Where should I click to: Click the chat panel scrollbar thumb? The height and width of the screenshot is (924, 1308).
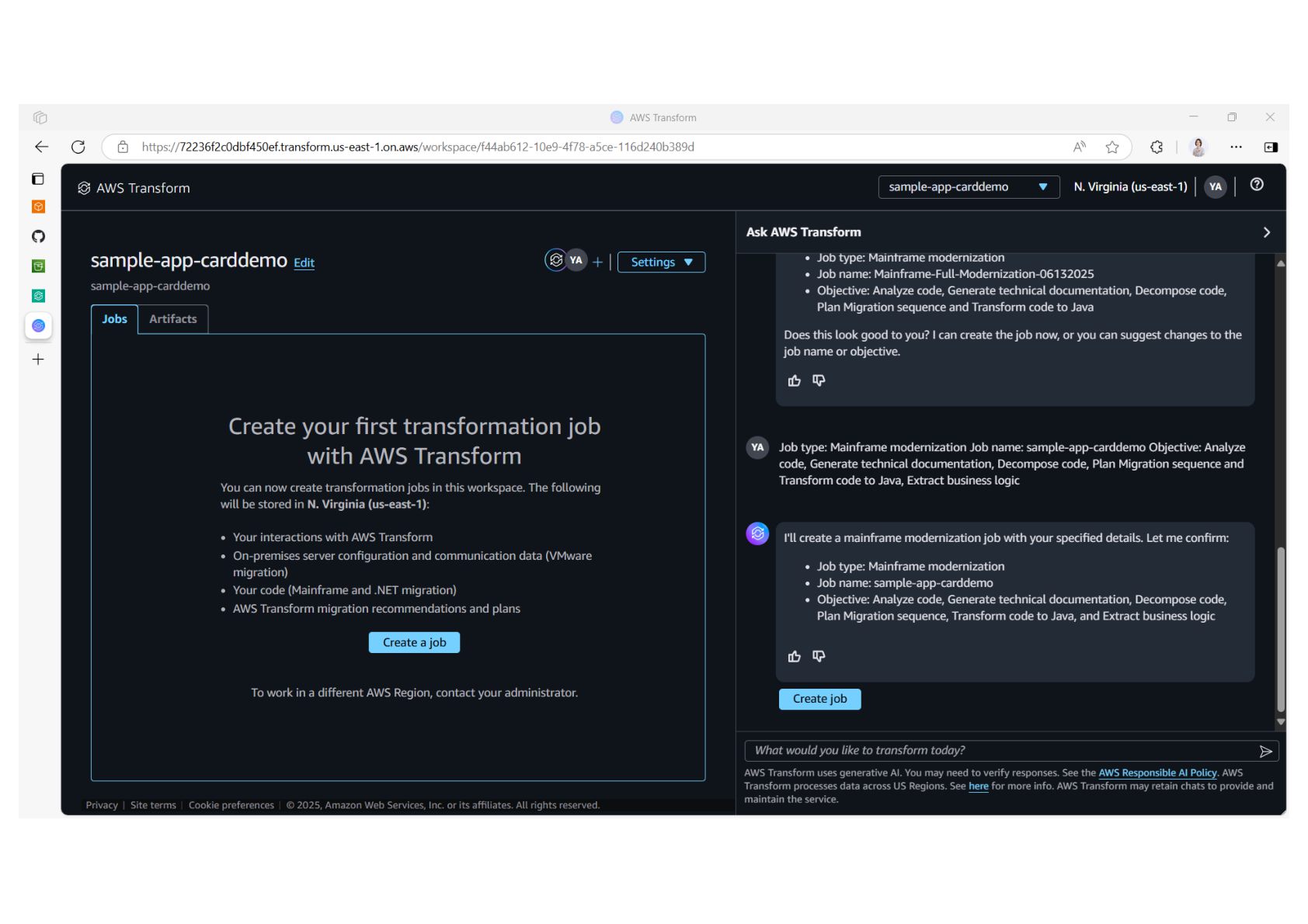[x=1281, y=629]
